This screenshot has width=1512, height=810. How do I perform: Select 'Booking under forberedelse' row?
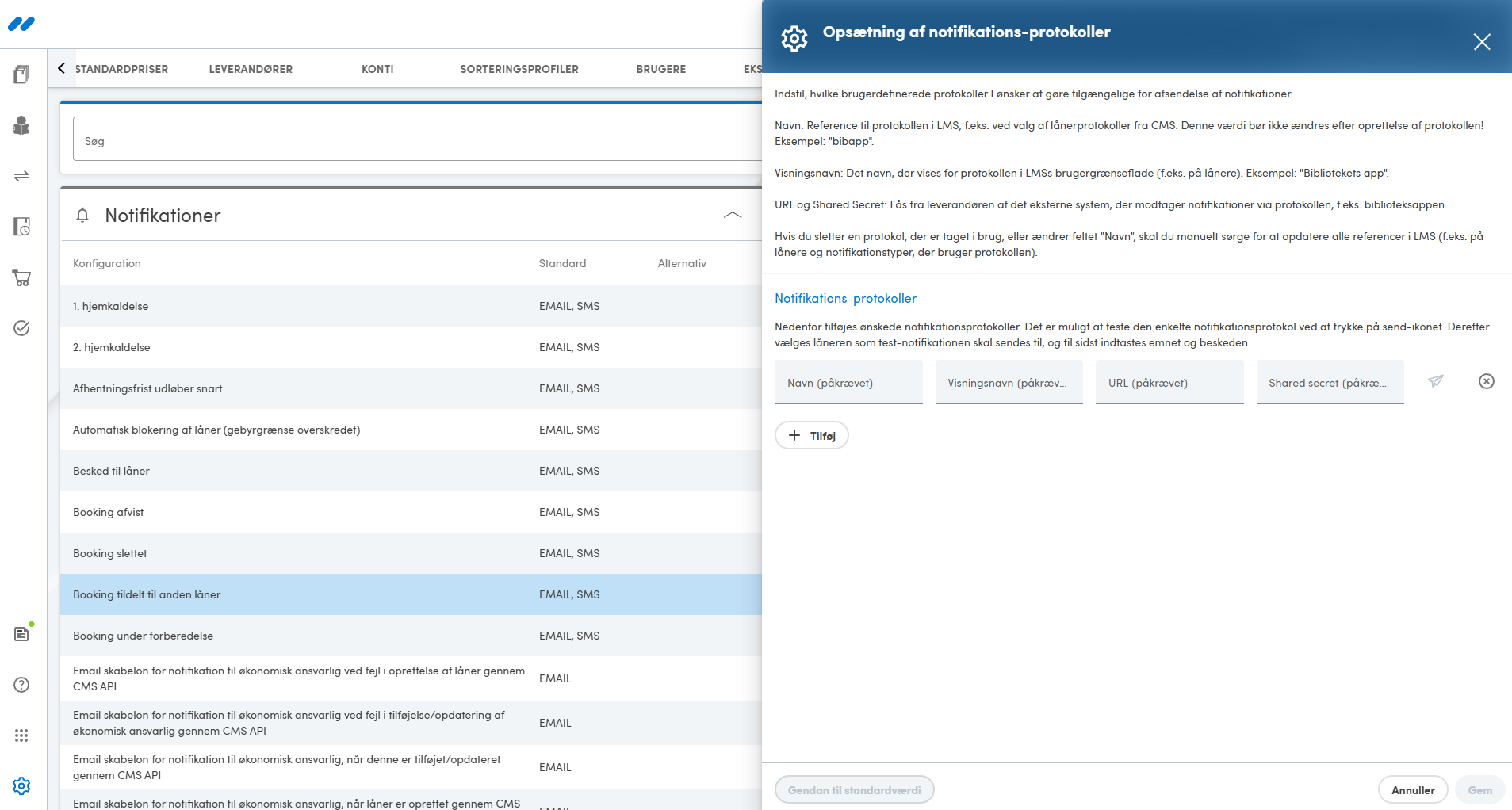[x=411, y=636]
